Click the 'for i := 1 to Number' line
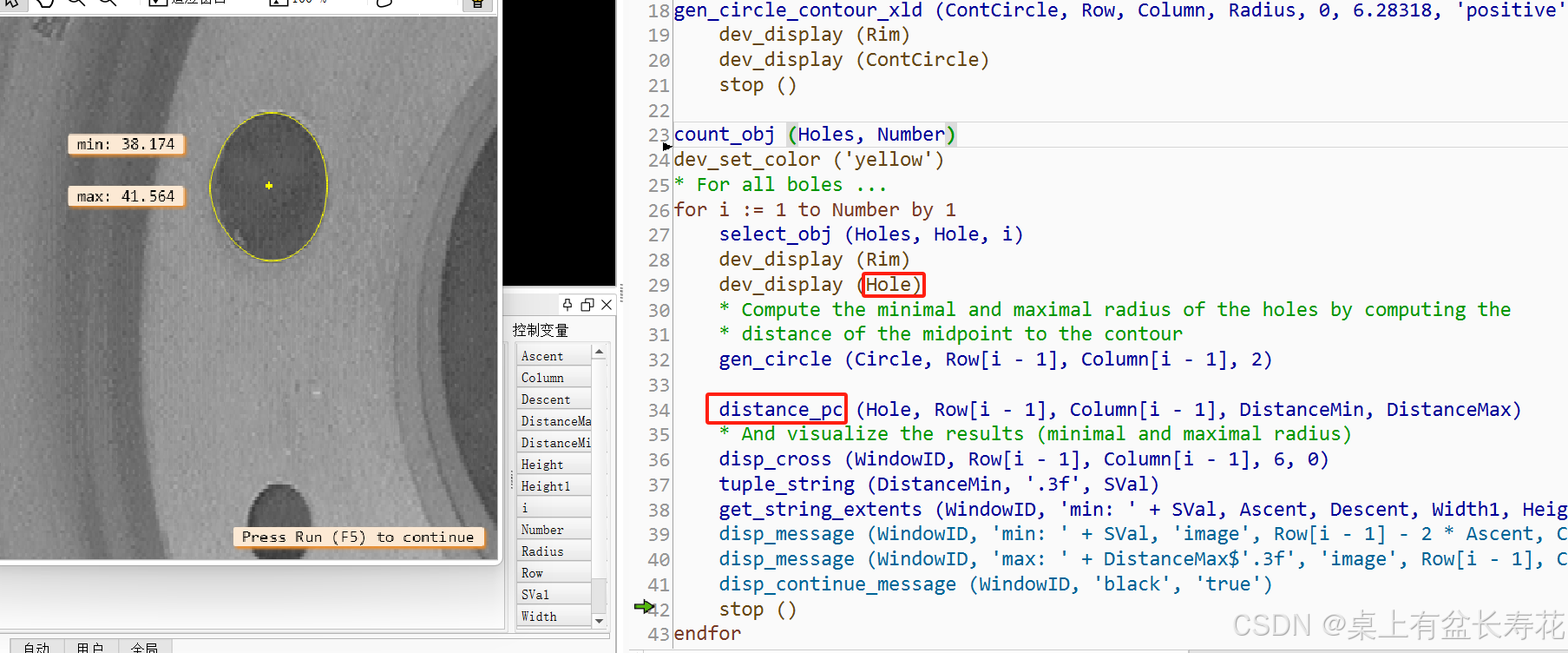This screenshot has height=653, width=1568. point(815,210)
